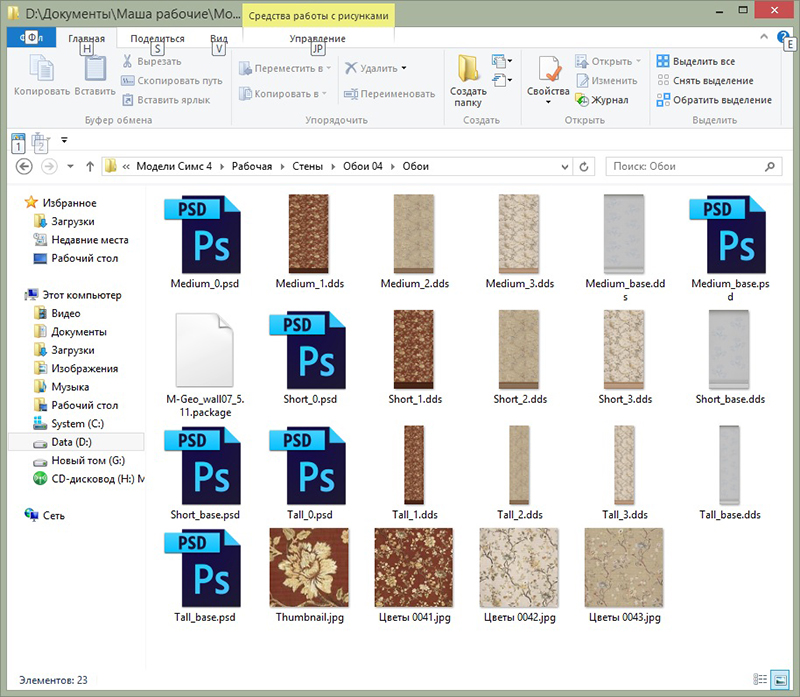Image resolution: width=800 pixels, height=697 pixels.
Task: Open the Файл ribbon tab
Action: pyautogui.click(x=32, y=37)
